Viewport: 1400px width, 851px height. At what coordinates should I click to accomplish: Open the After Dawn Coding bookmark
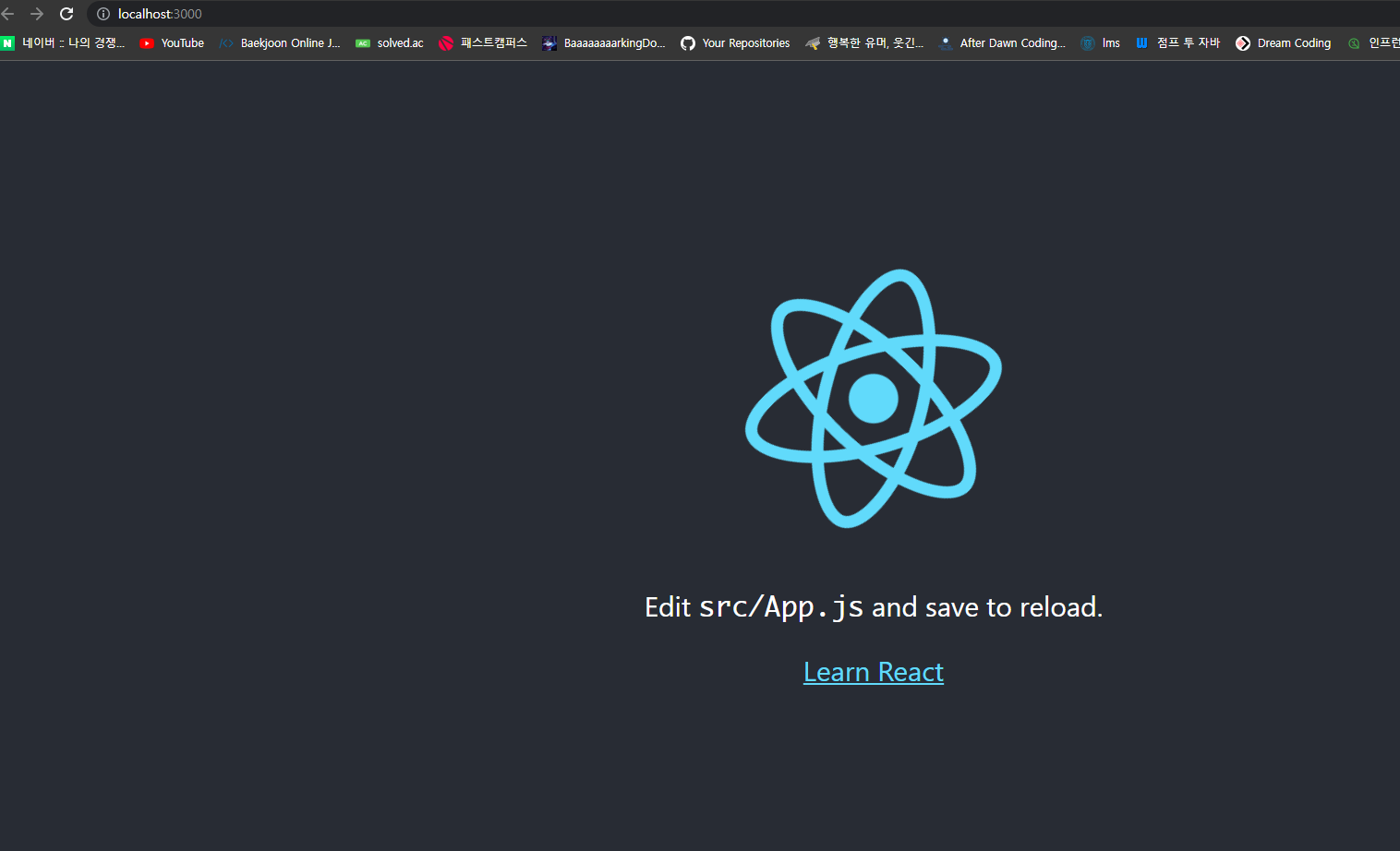coord(1002,43)
